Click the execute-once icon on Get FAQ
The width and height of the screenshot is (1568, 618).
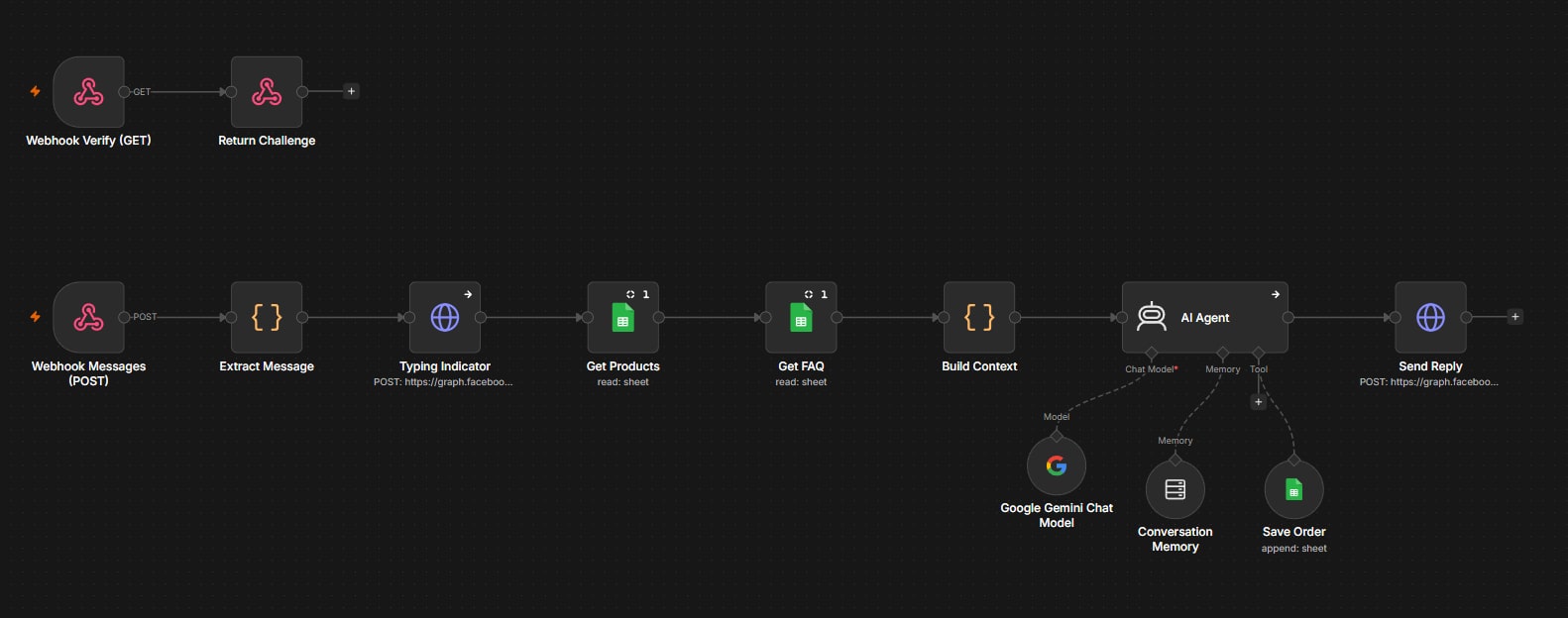809,294
